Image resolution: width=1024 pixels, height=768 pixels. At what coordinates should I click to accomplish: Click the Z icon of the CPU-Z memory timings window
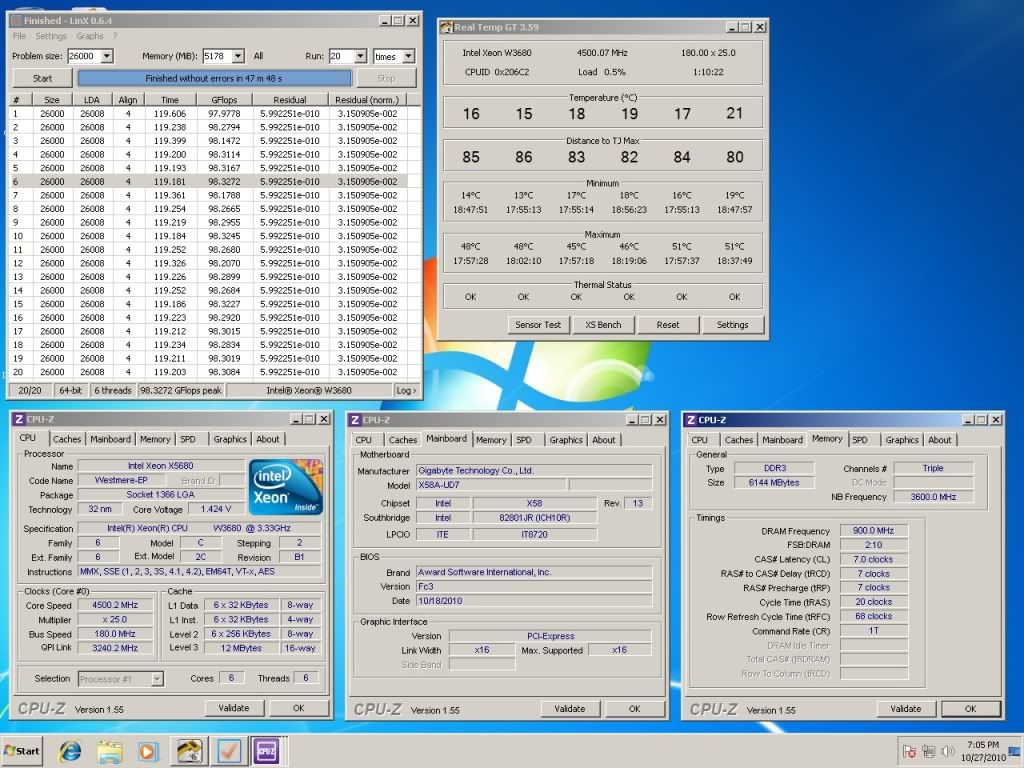691,420
